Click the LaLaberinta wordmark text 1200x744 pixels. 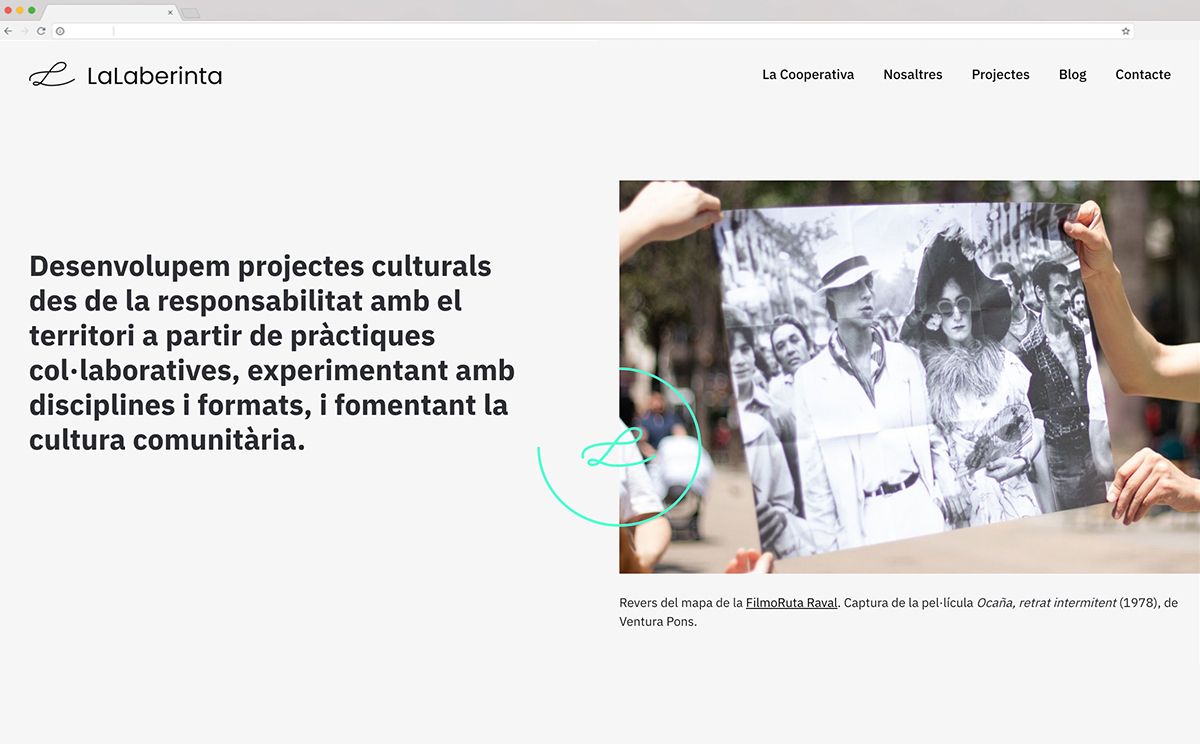(x=154, y=76)
